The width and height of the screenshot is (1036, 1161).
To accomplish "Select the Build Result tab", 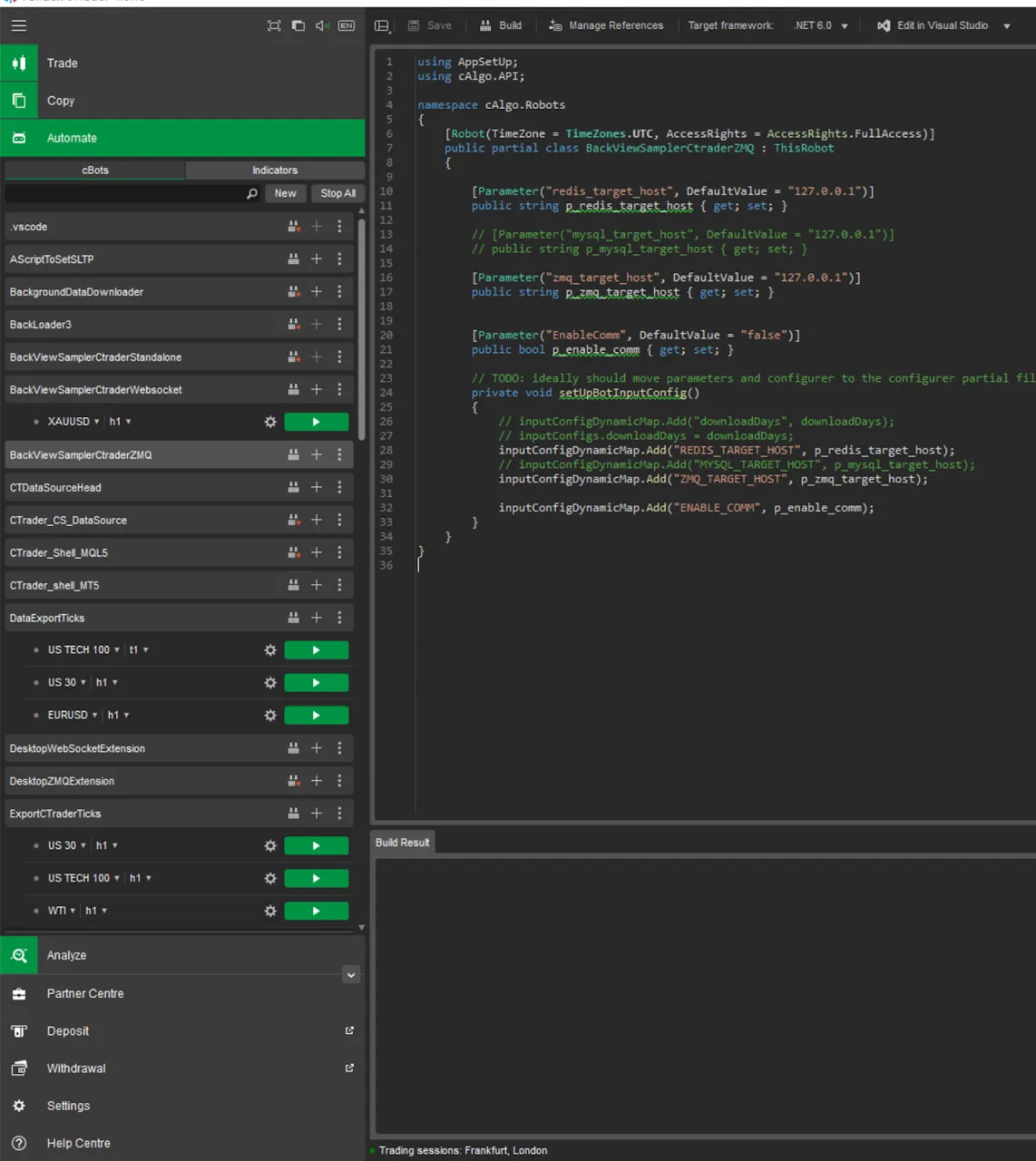I will 403,843.
